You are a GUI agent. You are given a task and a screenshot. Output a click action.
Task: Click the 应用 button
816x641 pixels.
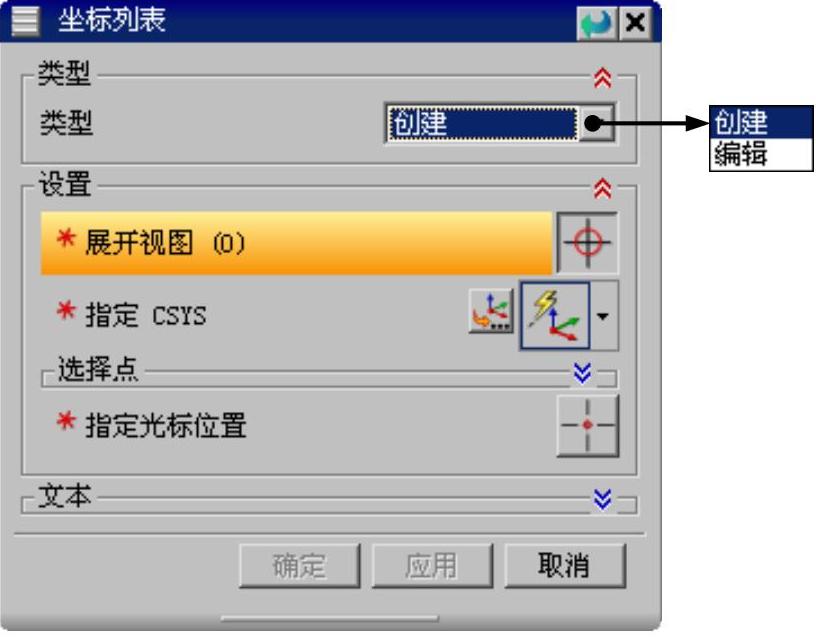click(x=432, y=566)
